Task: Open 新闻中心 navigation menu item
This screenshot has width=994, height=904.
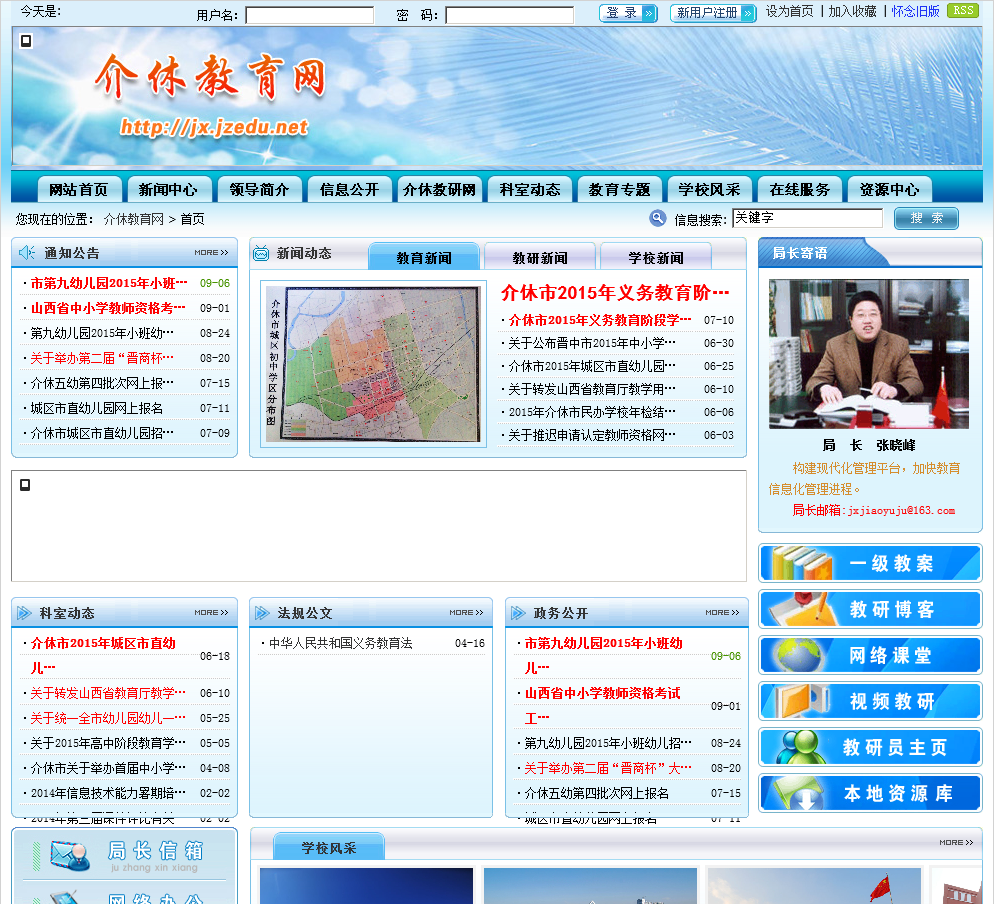Action: coord(168,190)
